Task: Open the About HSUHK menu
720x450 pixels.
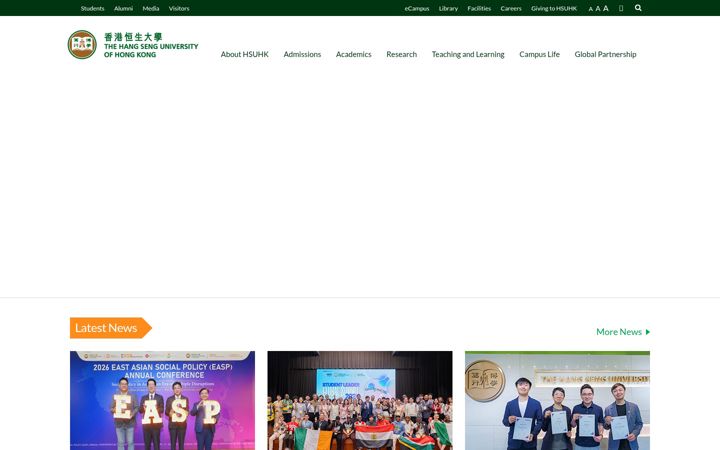Action: 245,54
